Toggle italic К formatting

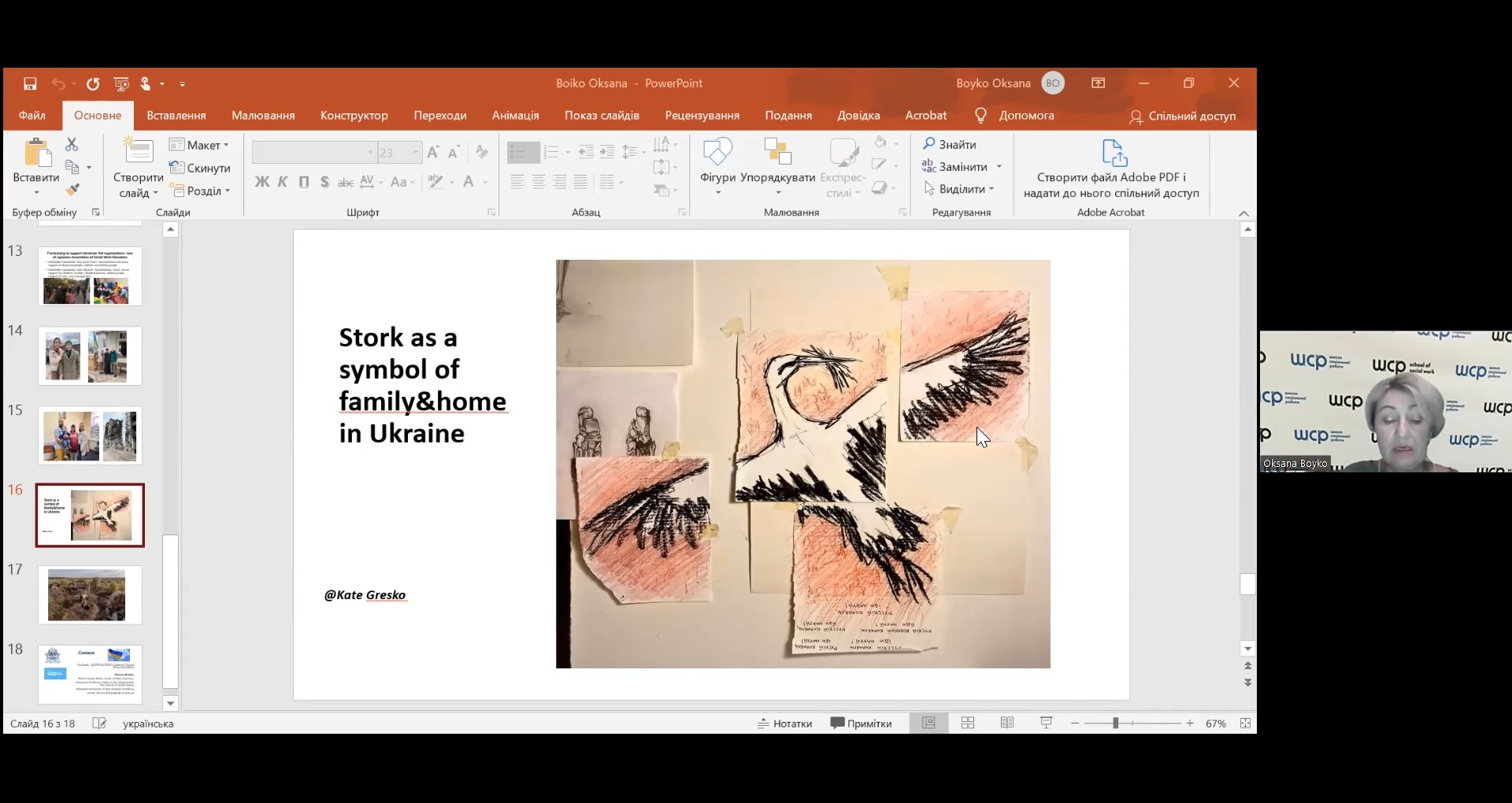coord(283,182)
